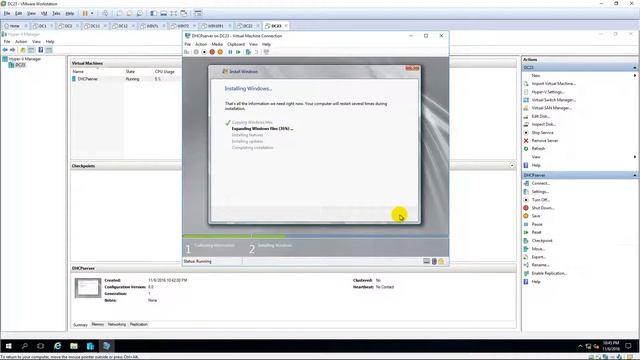
Task: Click Enable Replication in Actions pane
Action: pos(549,273)
